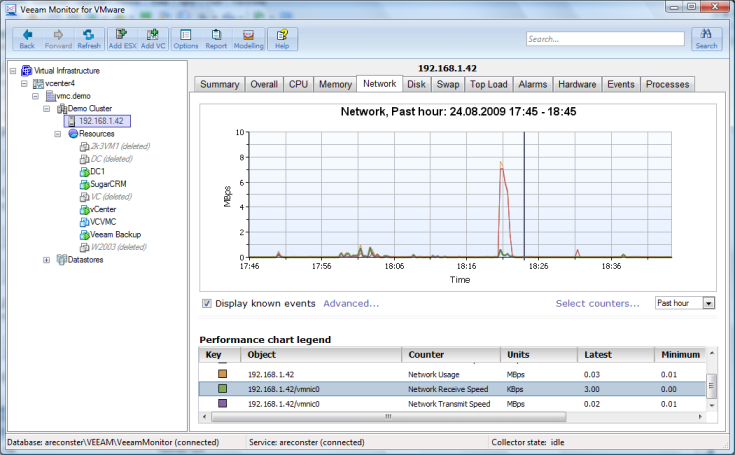Toggle Display known events checkbox

(207, 303)
